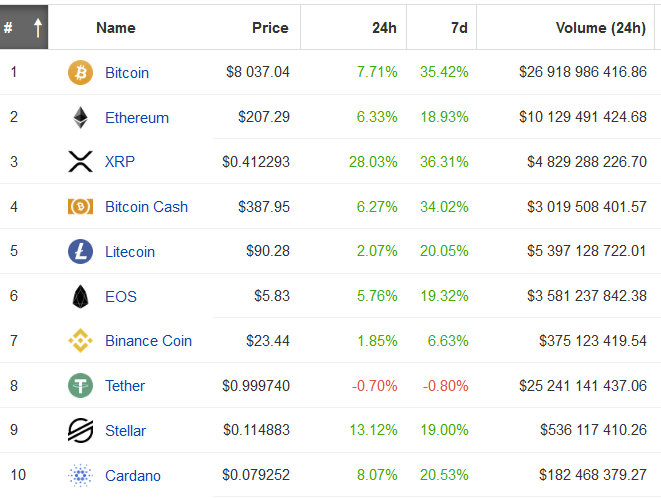Open the Cardano name link
The height and width of the screenshot is (498, 661).
[133, 476]
